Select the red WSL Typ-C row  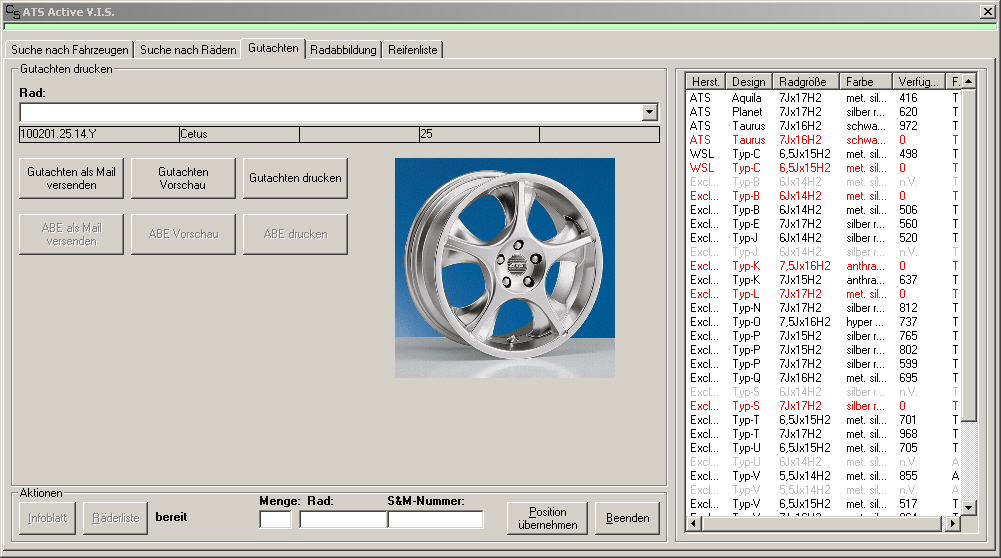tap(824, 168)
